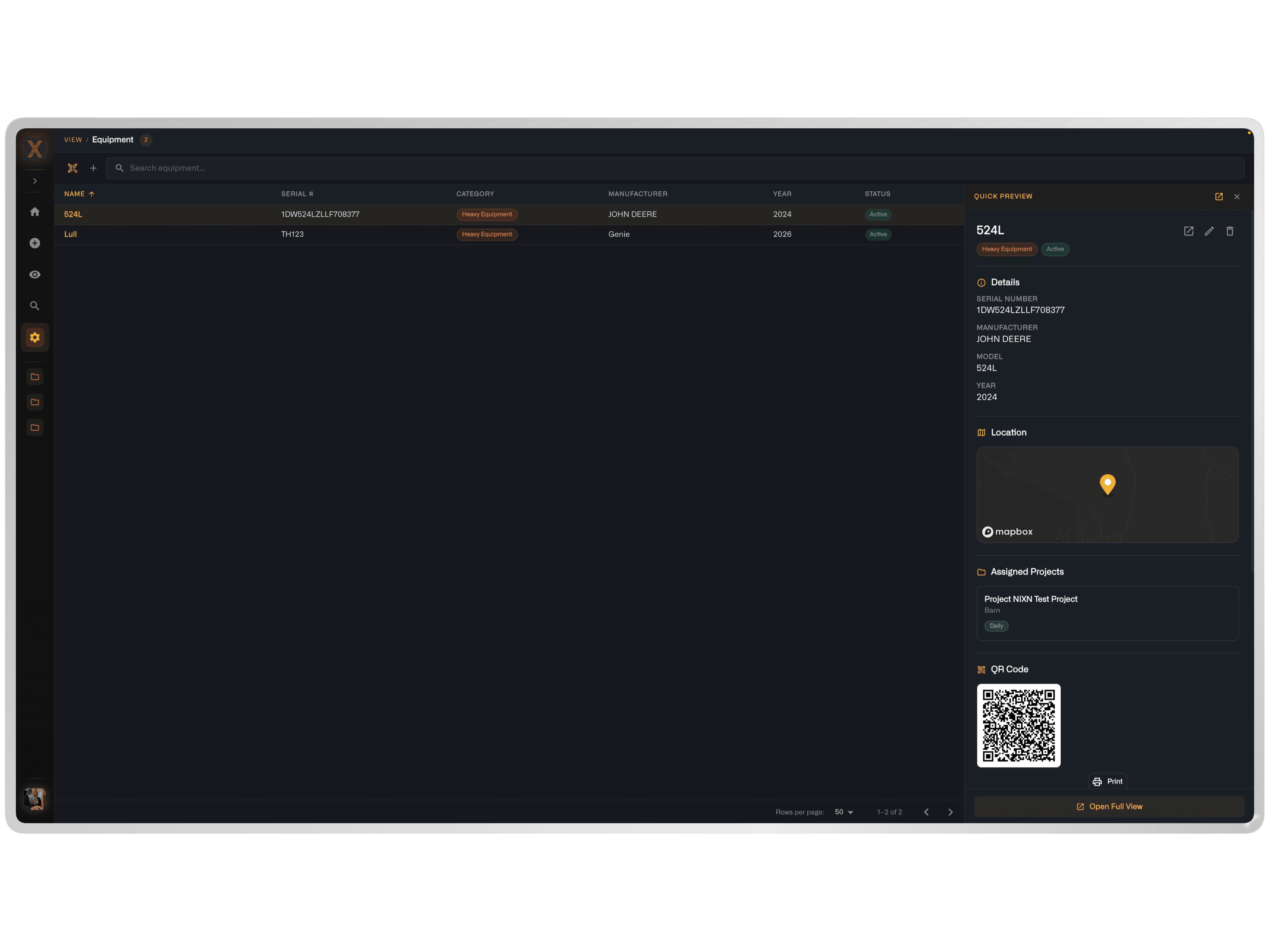Open the add (plus circle) sidebar icon
Image resolution: width=1270 pixels, height=952 pixels.
point(35,243)
